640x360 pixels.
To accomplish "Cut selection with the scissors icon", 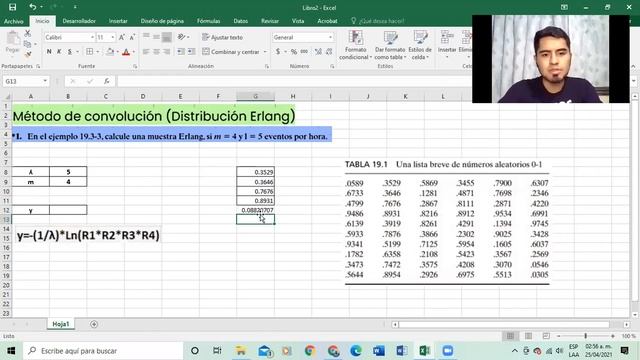I will point(28,33).
